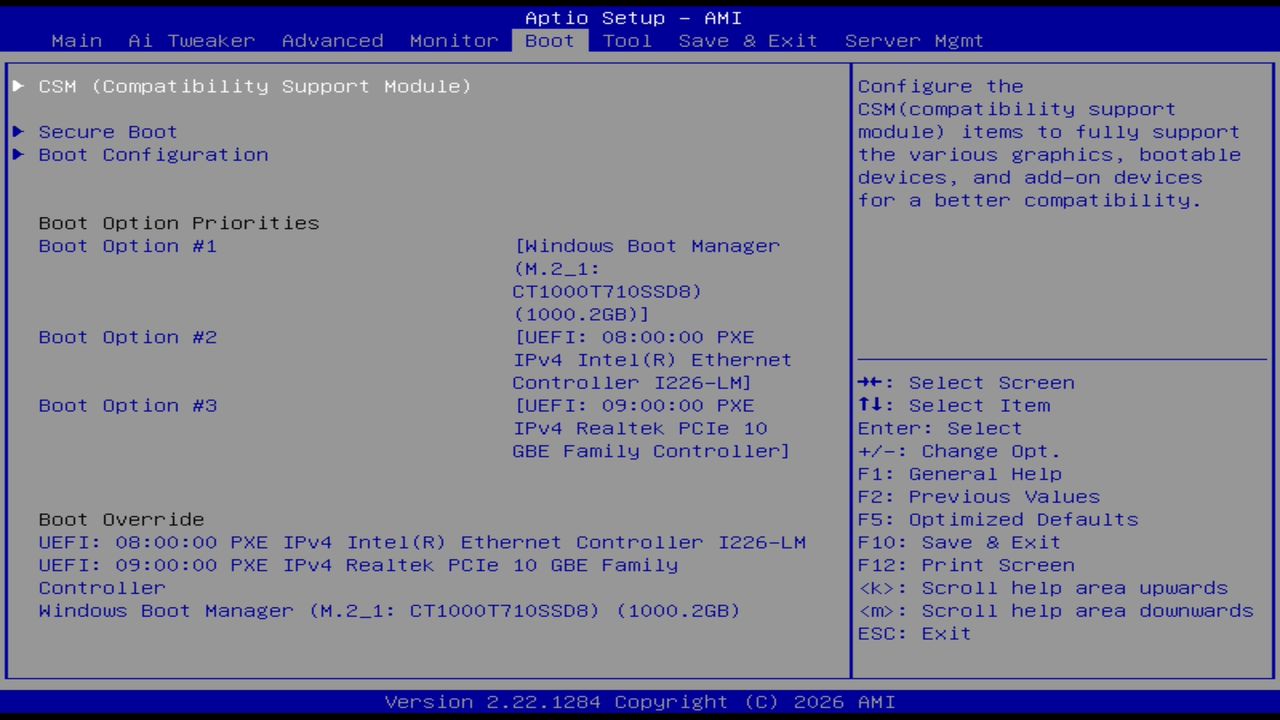Click the CSM help description text
This screenshot has height=720, width=1280.
coord(1049,143)
